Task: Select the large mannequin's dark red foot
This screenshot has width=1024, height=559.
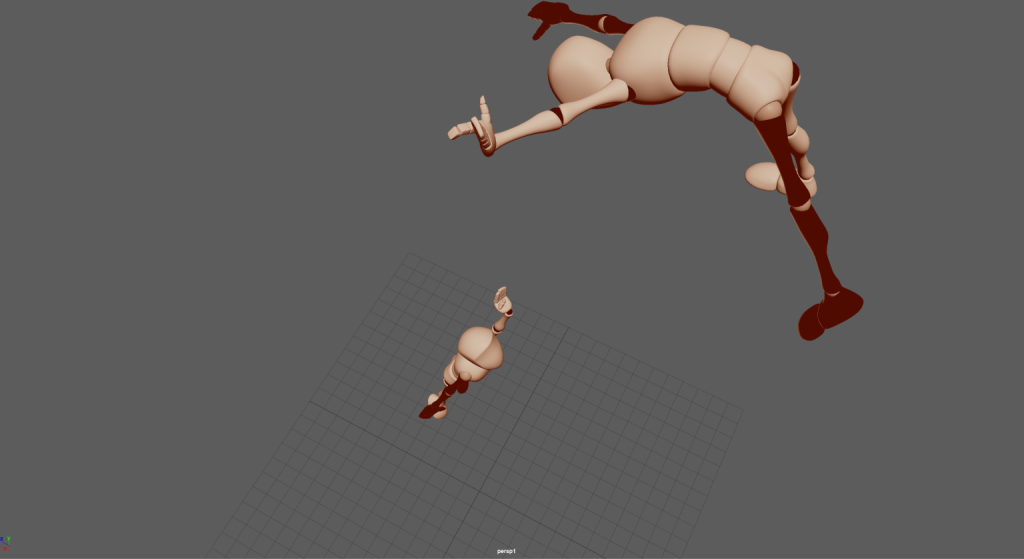Action: click(831, 314)
